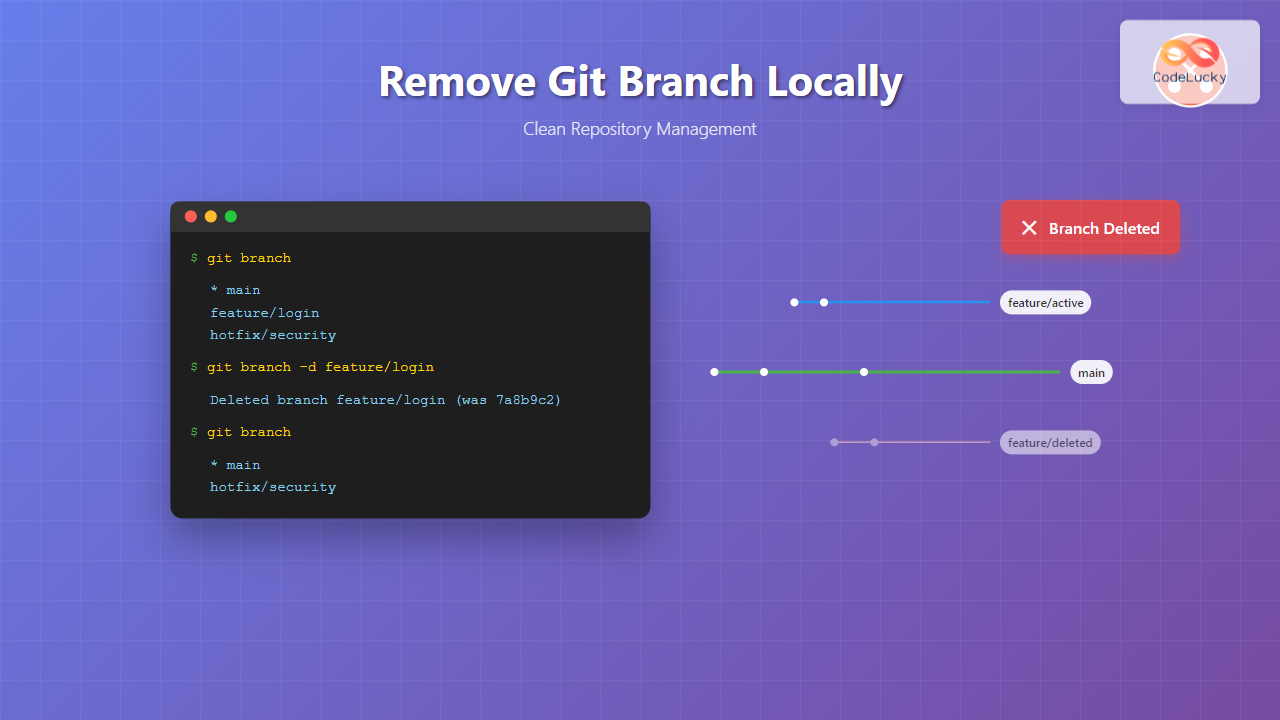Click the faded feature/deleted branch label

click(1050, 442)
